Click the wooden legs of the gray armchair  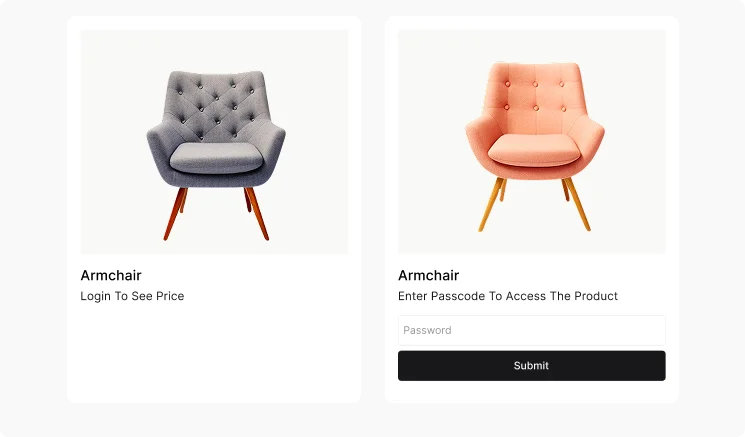tap(177, 214)
